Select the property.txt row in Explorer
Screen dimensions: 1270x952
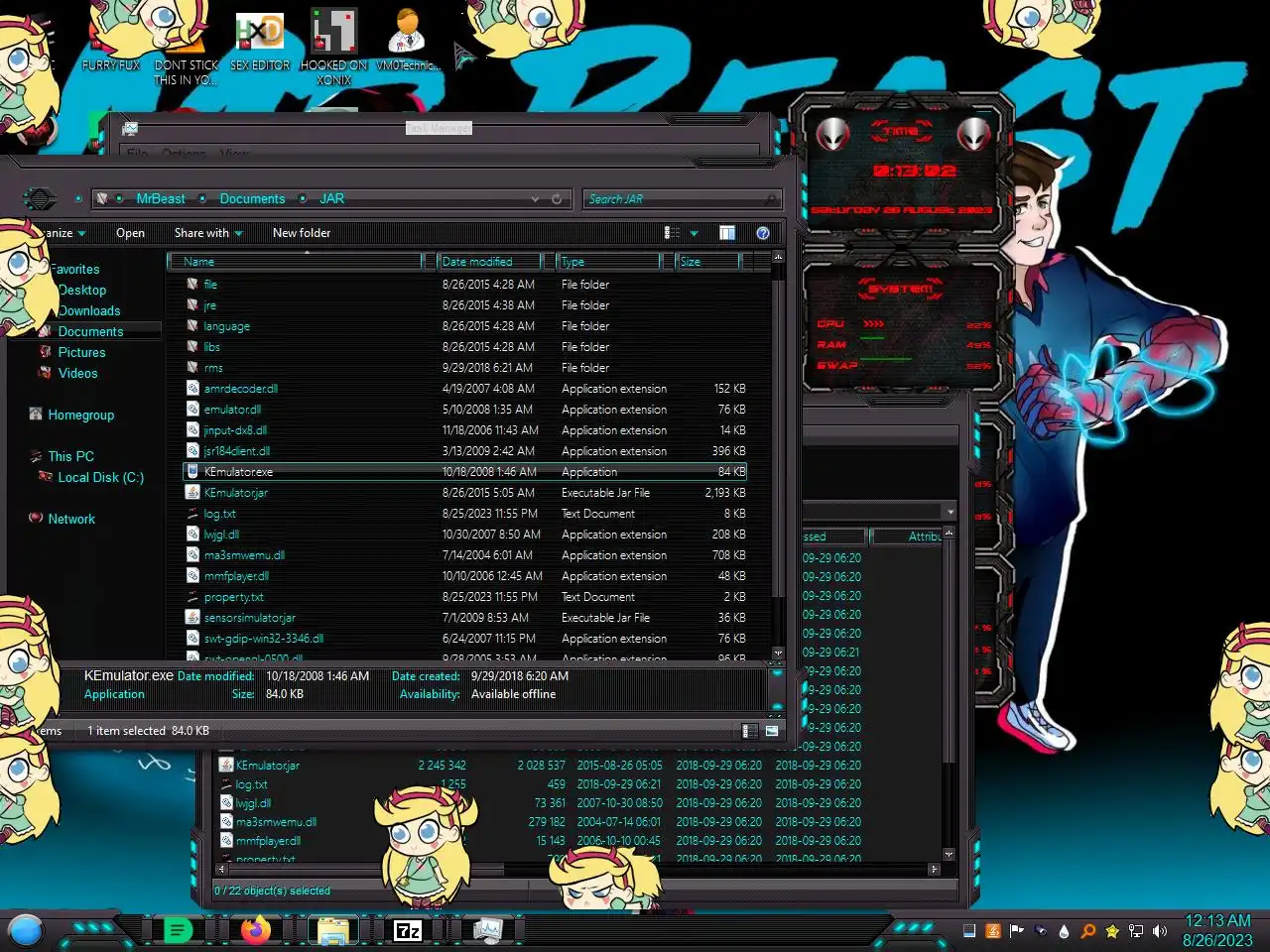coord(466,597)
